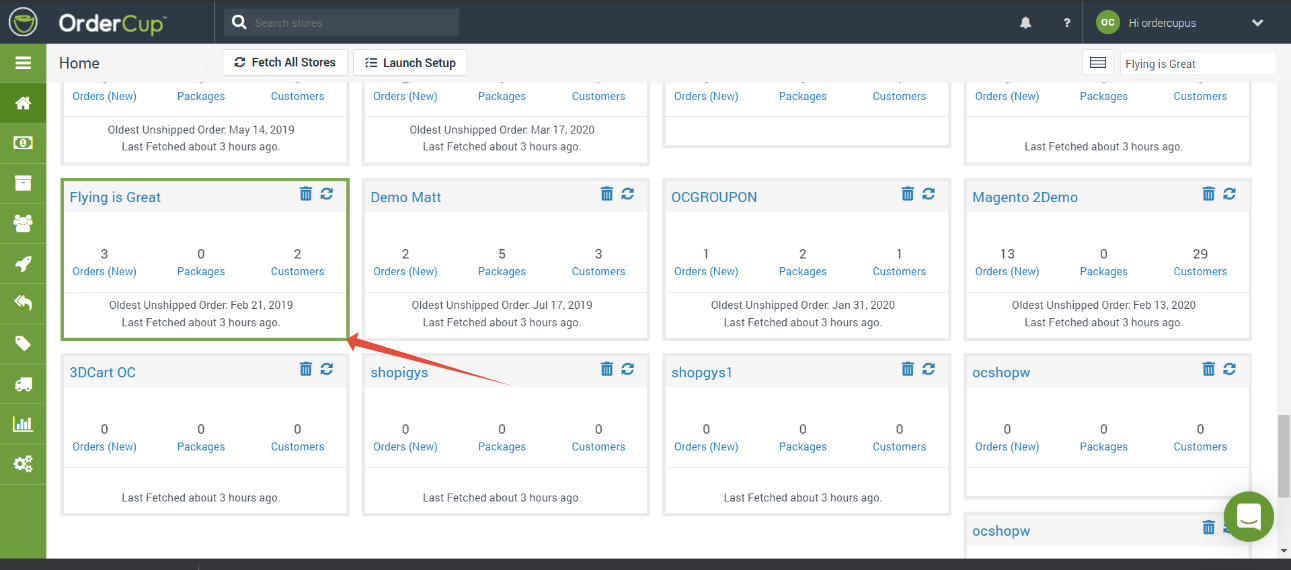
Task: Open the reply-all arrows sidebar icon
Action: click(x=23, y=303)
